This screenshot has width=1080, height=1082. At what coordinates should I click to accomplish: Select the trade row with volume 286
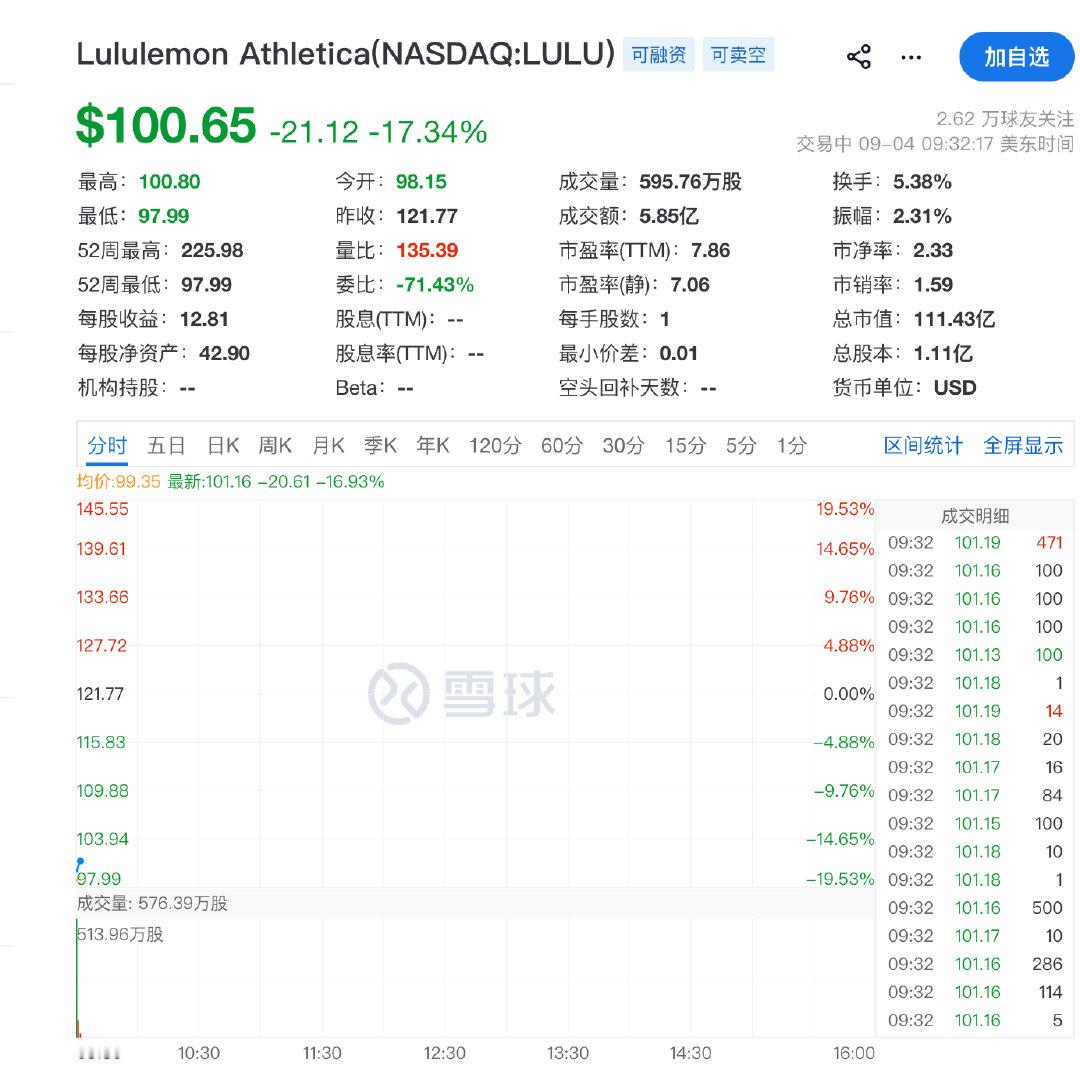click(x=974, y=963)
